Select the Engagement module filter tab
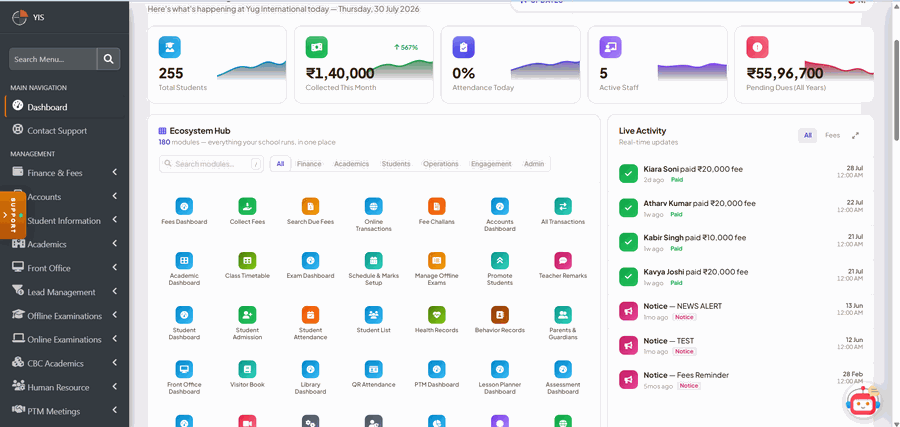900x427 pixels. point(491,164)
